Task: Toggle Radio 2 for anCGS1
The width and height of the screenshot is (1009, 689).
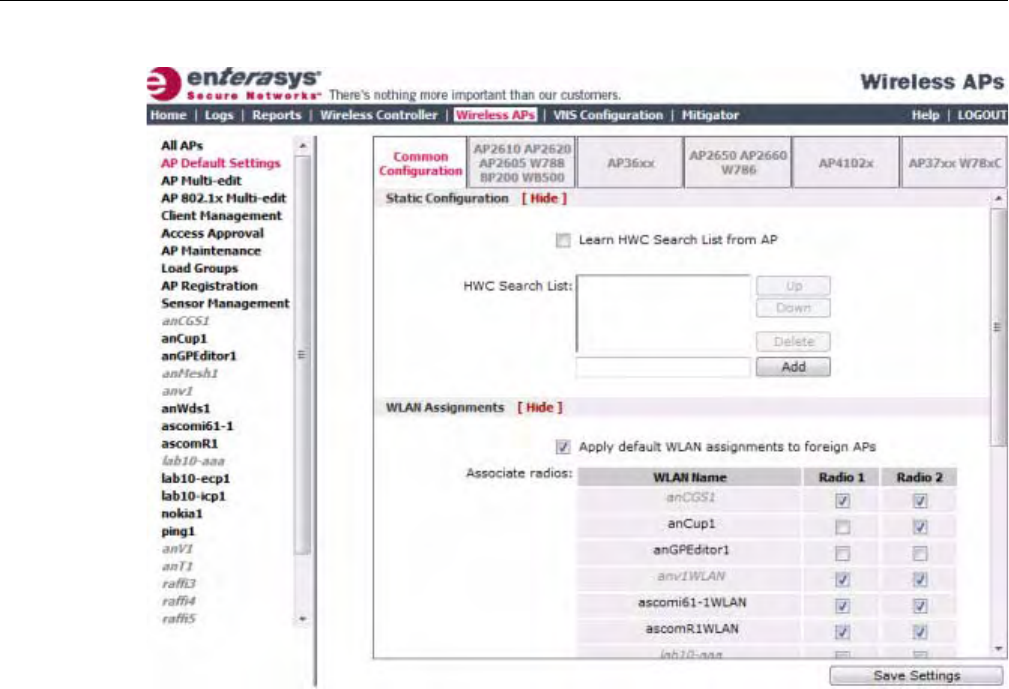Action: click(920, 501)
